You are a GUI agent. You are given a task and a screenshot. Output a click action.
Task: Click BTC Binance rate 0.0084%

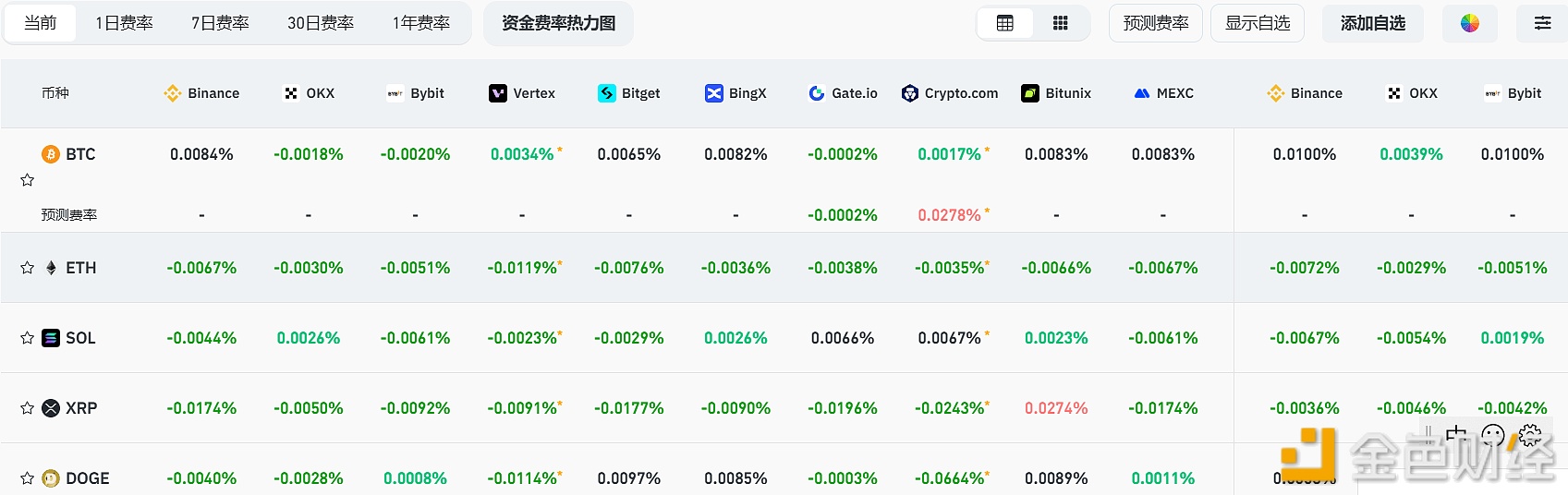tap(201, 154)
